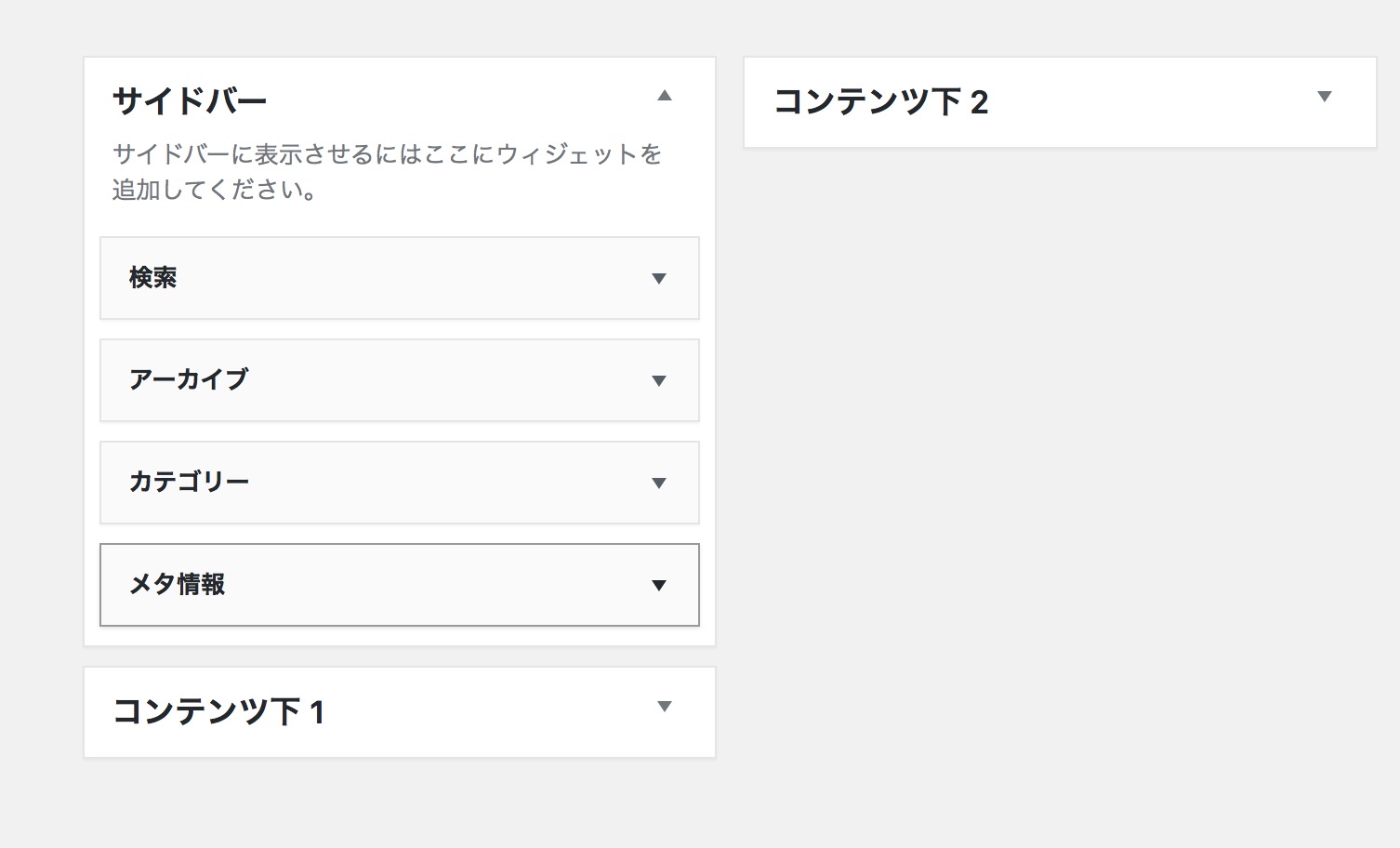
Task: Open コンテンツ下 1 area using its arrow
Action: tap(664, 707)
